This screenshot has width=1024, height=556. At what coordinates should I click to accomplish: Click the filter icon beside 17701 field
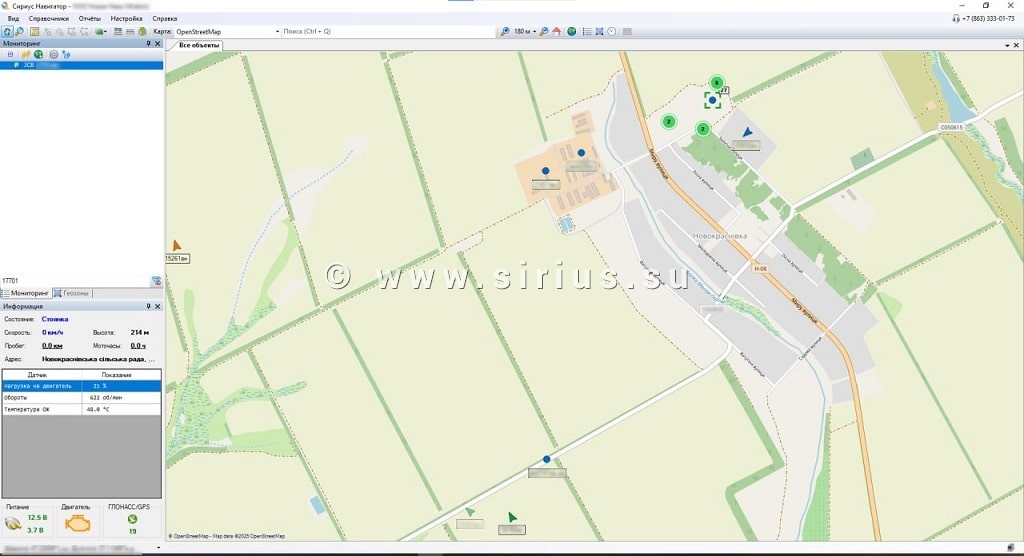coord(156,281)
